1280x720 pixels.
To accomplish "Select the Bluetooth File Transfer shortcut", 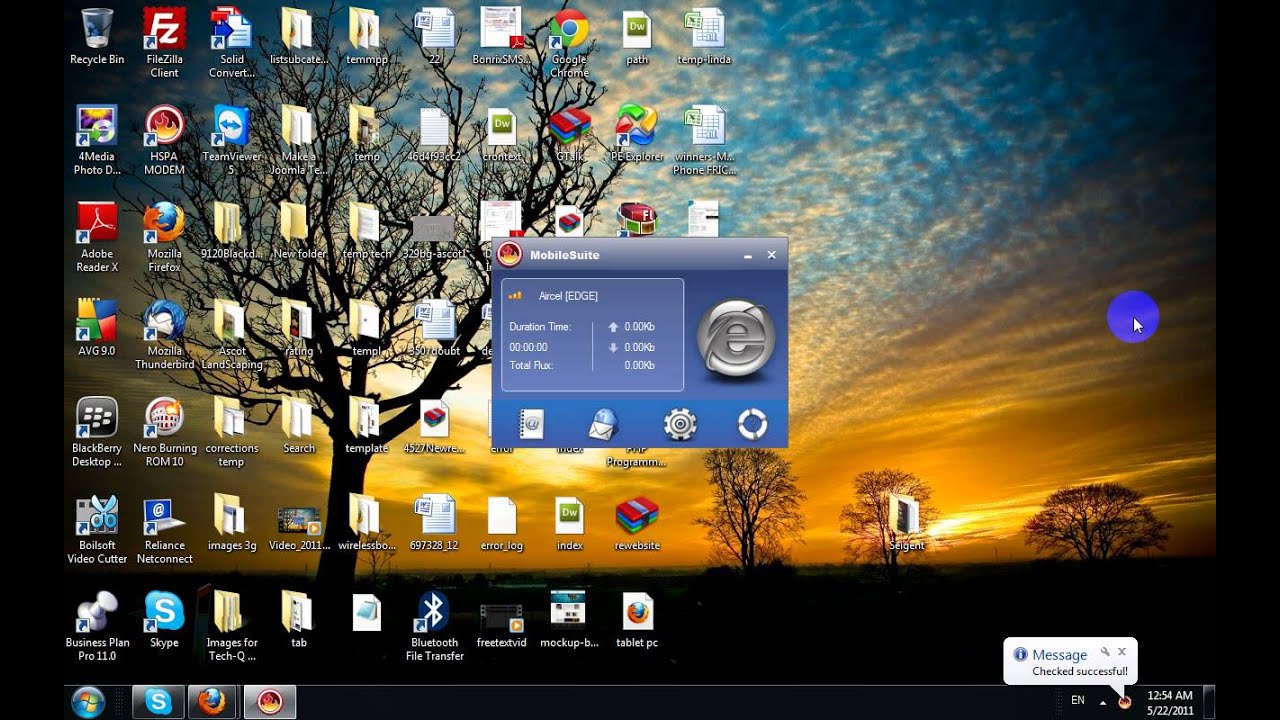I will [x=434, y=626].
